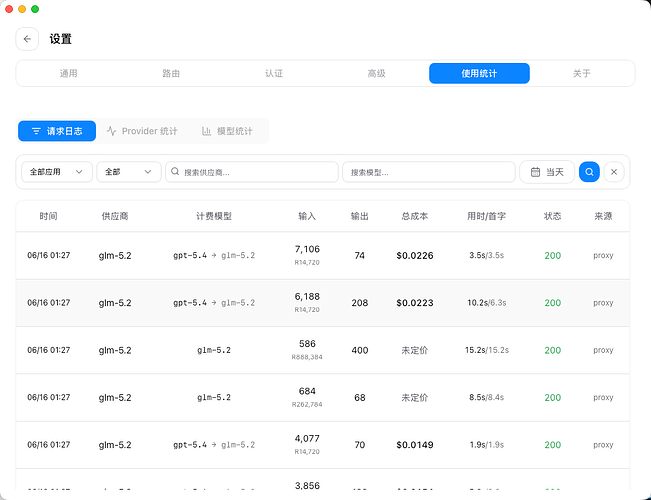Click the magnifier icon in supplier search
Screen dimensions: 651x500
[175, 172]
